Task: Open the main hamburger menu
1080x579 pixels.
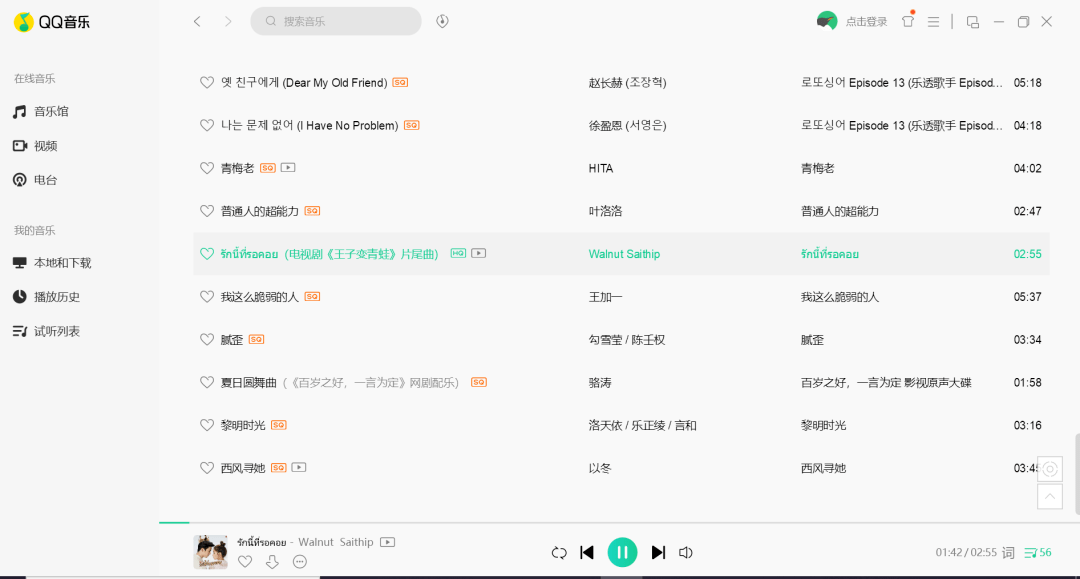Action: click(x=933, y=22)
